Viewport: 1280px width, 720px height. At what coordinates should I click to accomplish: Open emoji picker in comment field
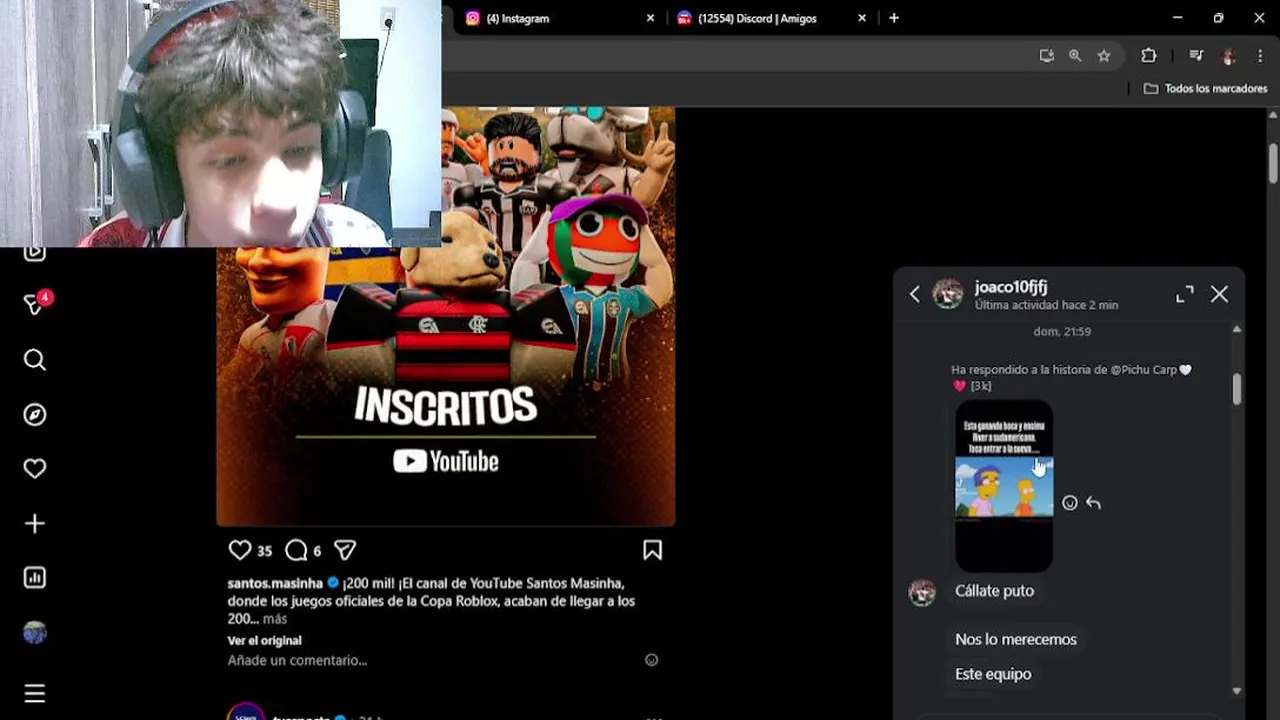(651, 660)
